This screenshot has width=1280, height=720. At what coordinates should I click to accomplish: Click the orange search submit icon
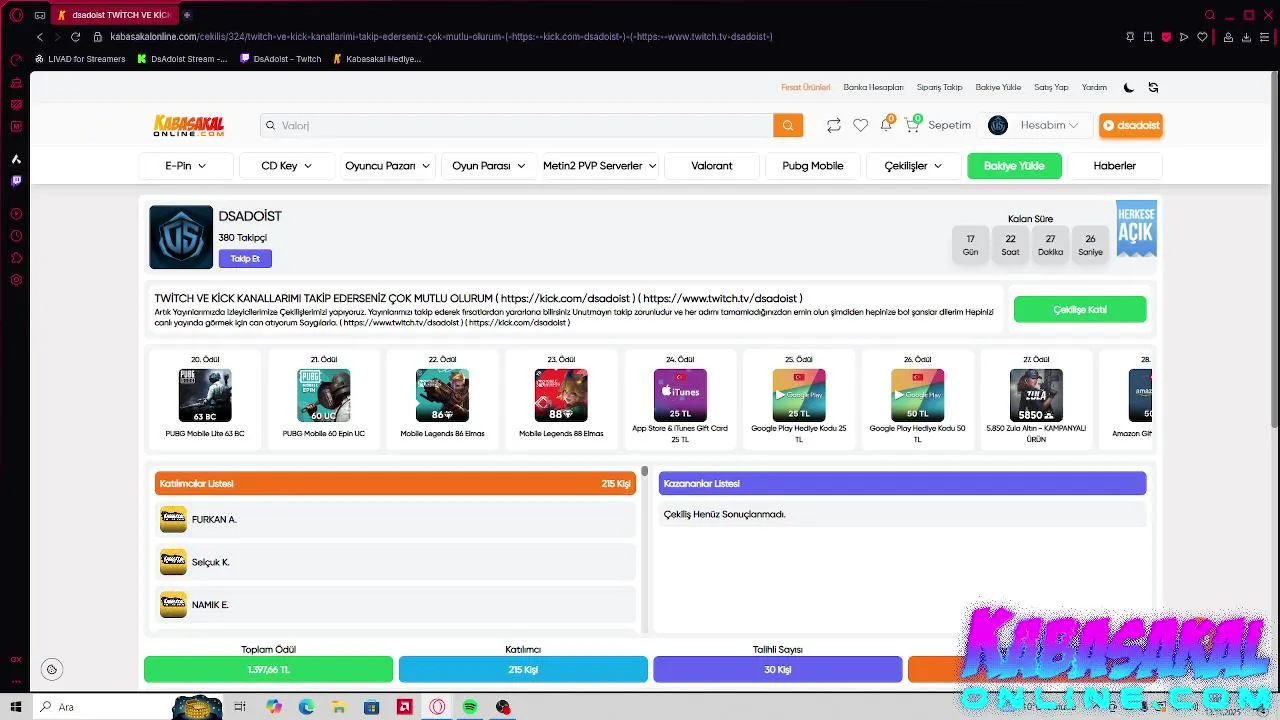coord(787,125)
